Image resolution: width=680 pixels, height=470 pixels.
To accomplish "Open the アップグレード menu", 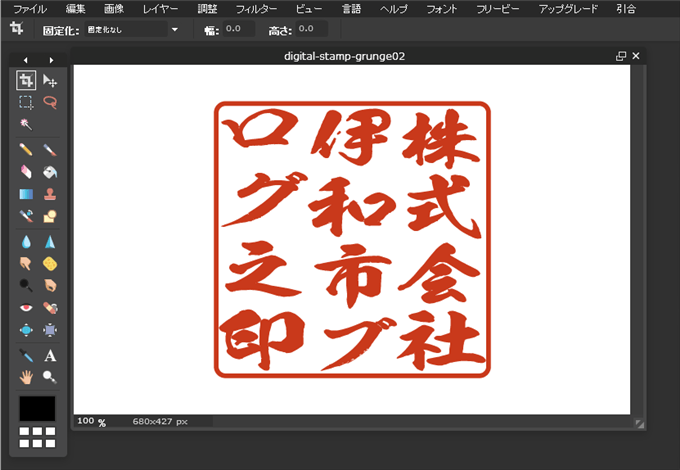I will tap(568, 9).
